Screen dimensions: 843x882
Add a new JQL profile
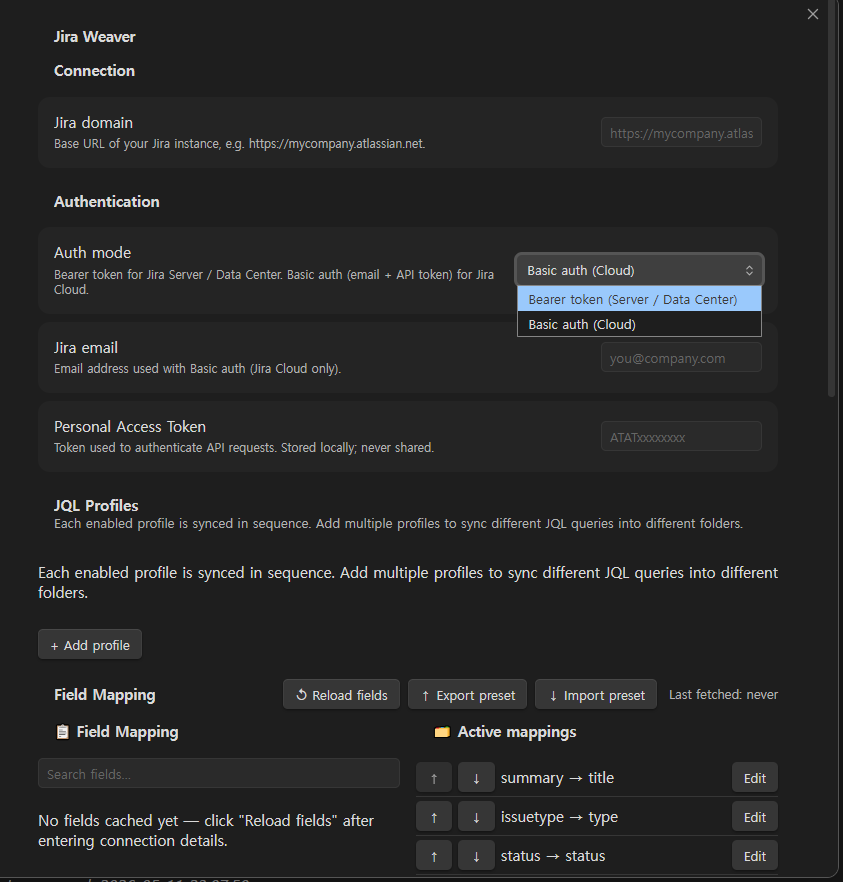[90, 645]
